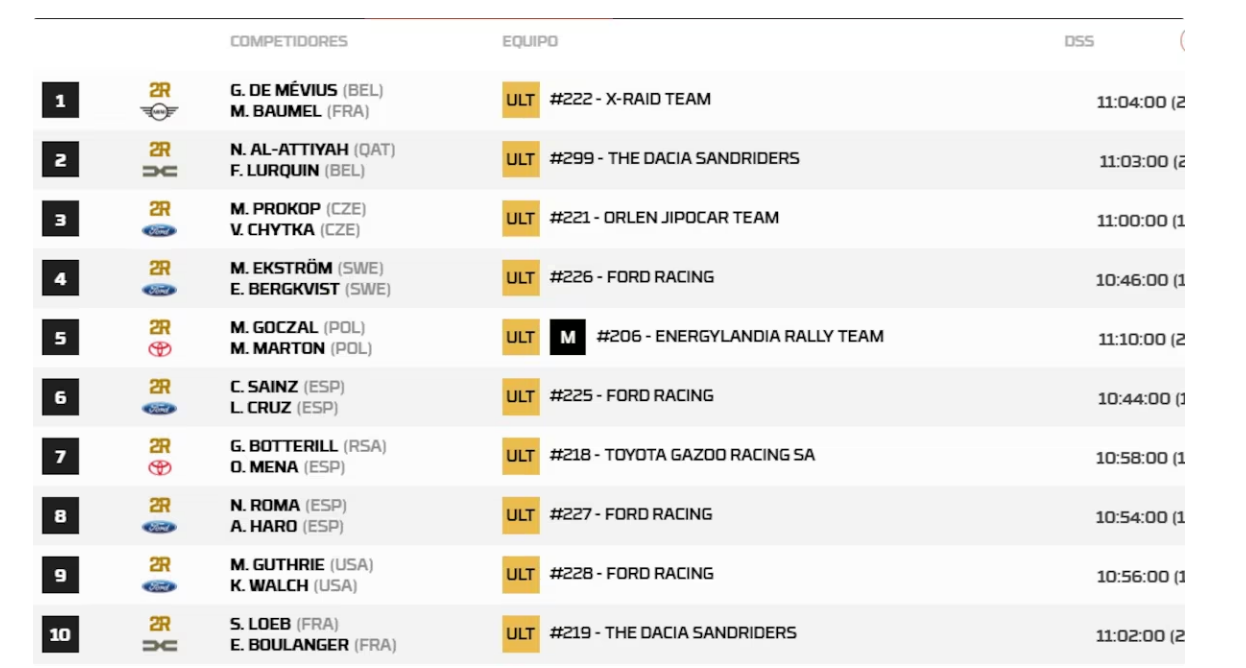Open the #221 Orlen Jipocar Team link
Image resolution: width=1246 pixels, height=668 pixels.
[664, 218]
